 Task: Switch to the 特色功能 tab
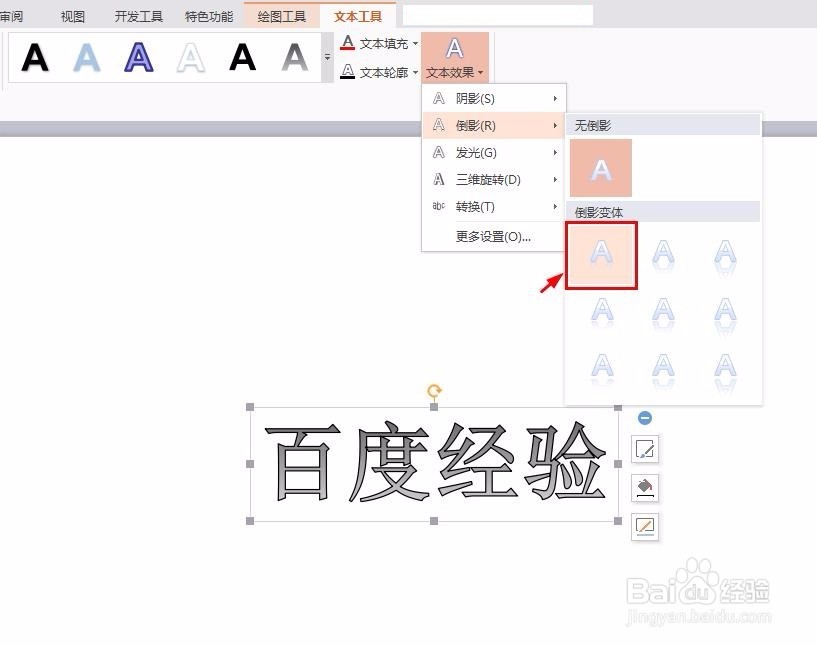(209, 17)
